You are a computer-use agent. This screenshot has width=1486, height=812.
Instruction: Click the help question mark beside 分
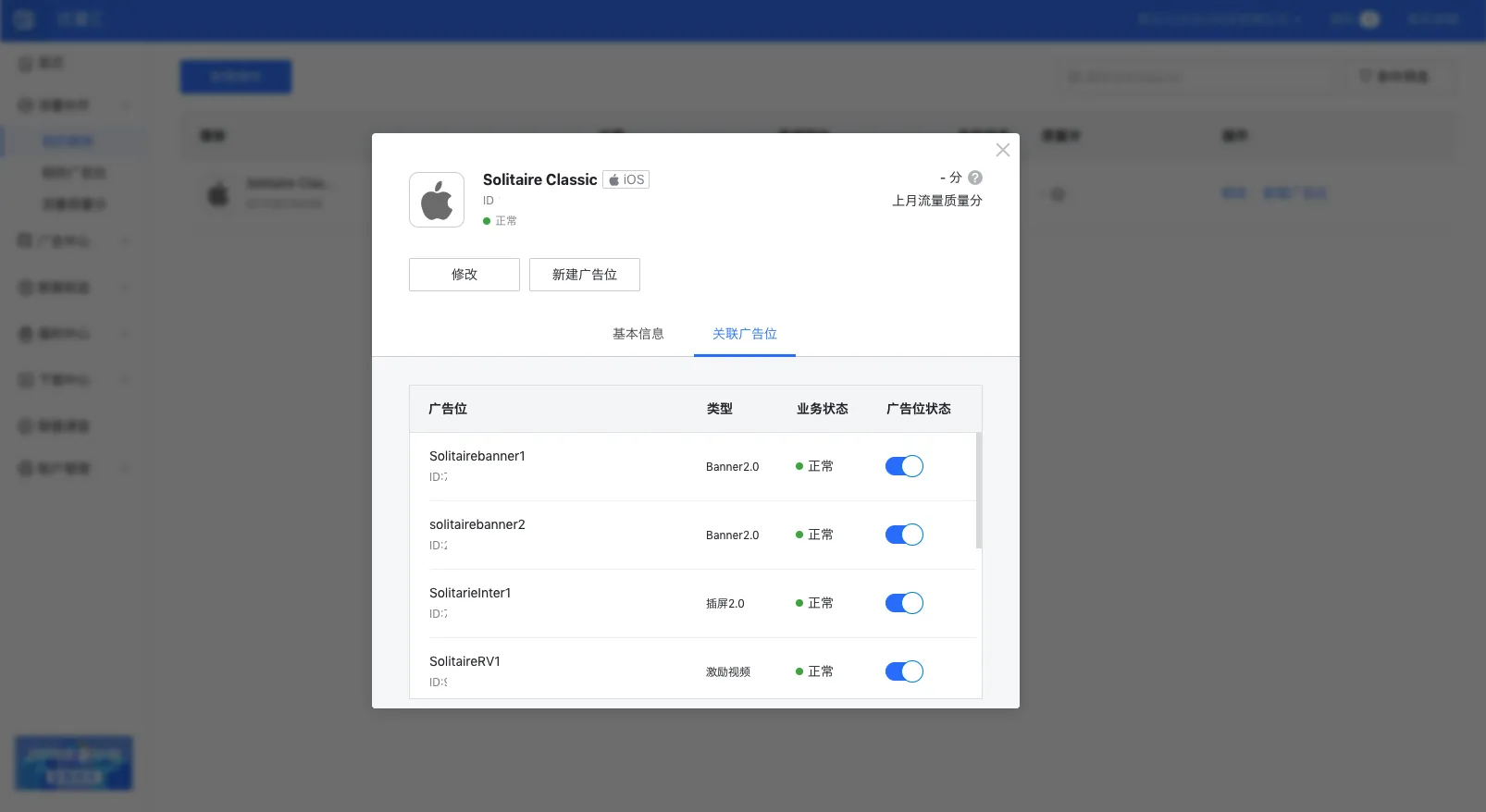point(975,178)
